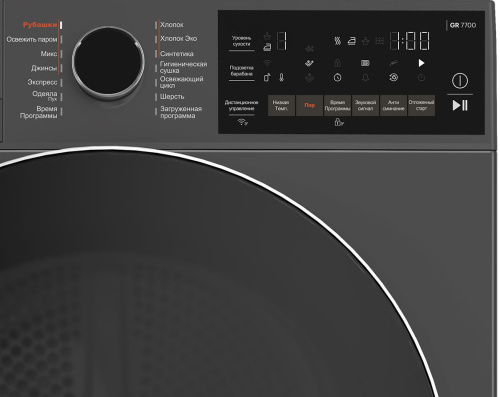The height and width of the screenshot is (397, 500).
Task: Tap the Wi-Fi 3-second hold icon
Action: tap(243, 122)
